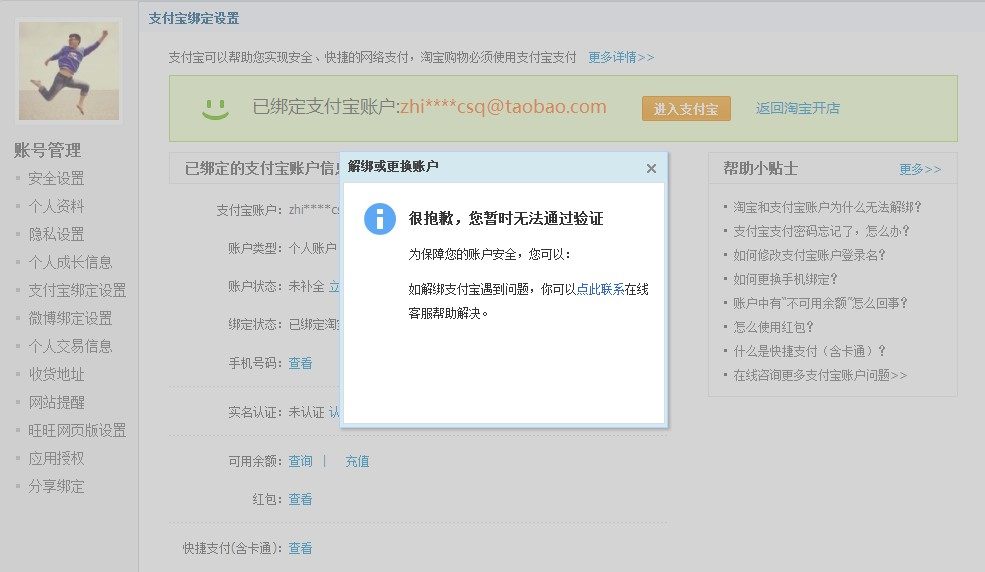Select 支付宝绑定设置 in sidebar
Screen dimensions: 985x572
coord(77,290)
